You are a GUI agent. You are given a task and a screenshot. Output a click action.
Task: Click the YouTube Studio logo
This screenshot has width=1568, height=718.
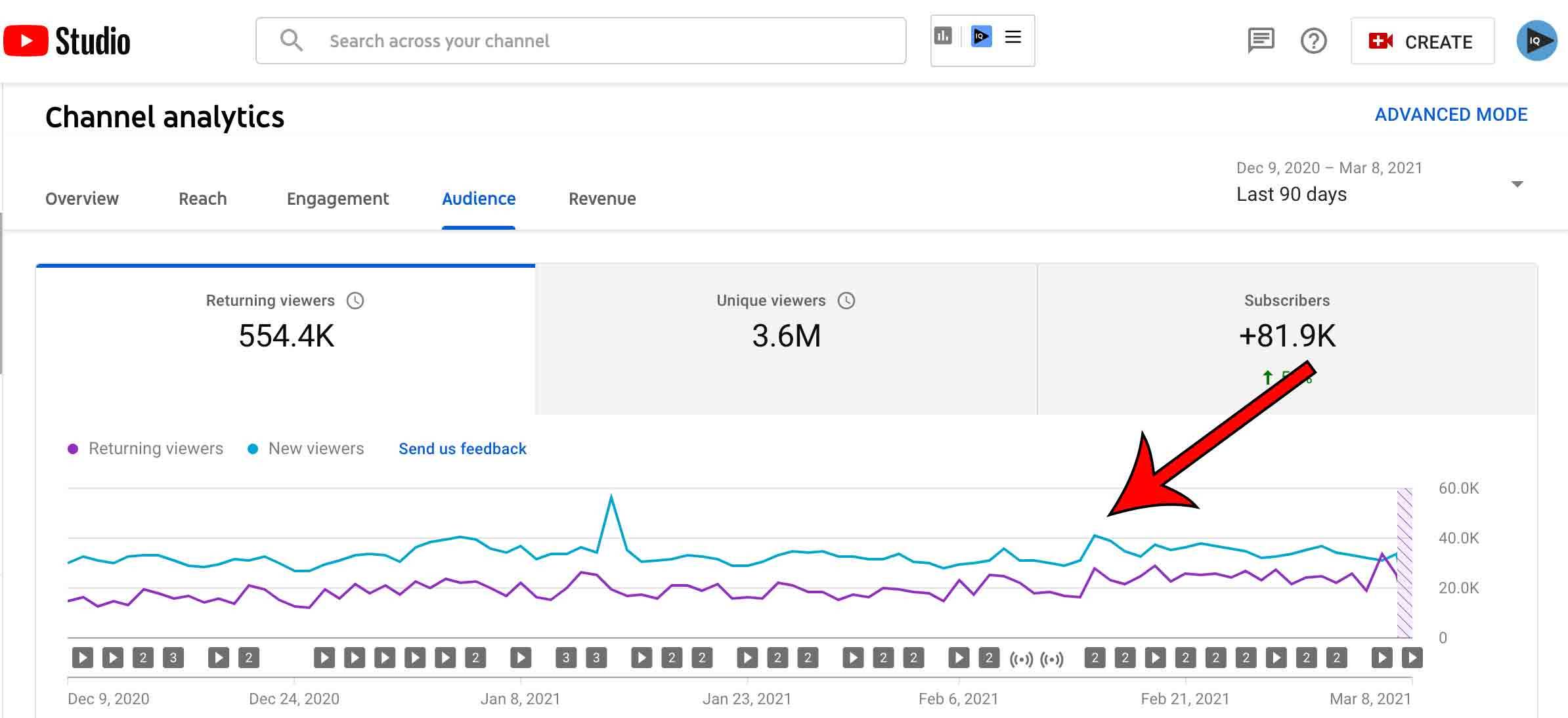(67, 41)
